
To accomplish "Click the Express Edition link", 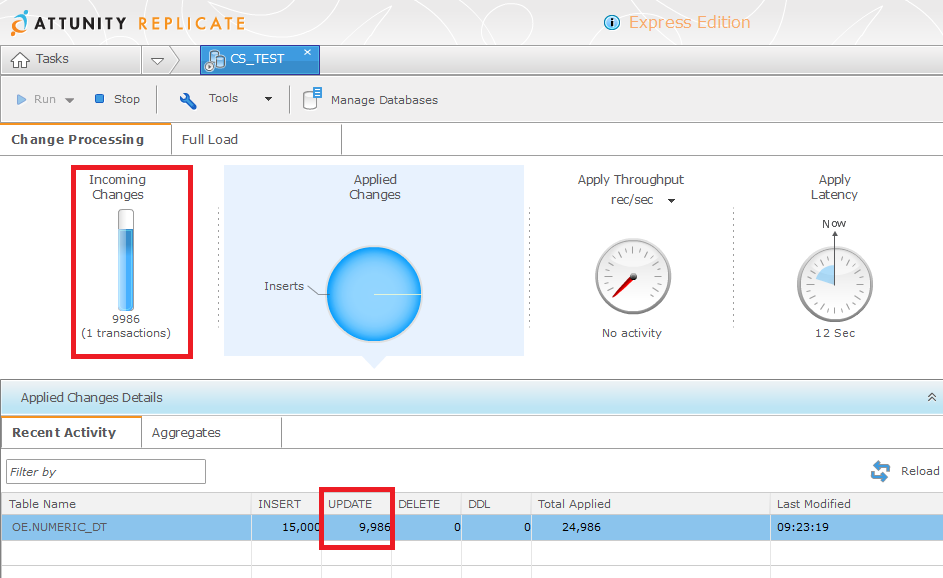I will coord(689,22).
